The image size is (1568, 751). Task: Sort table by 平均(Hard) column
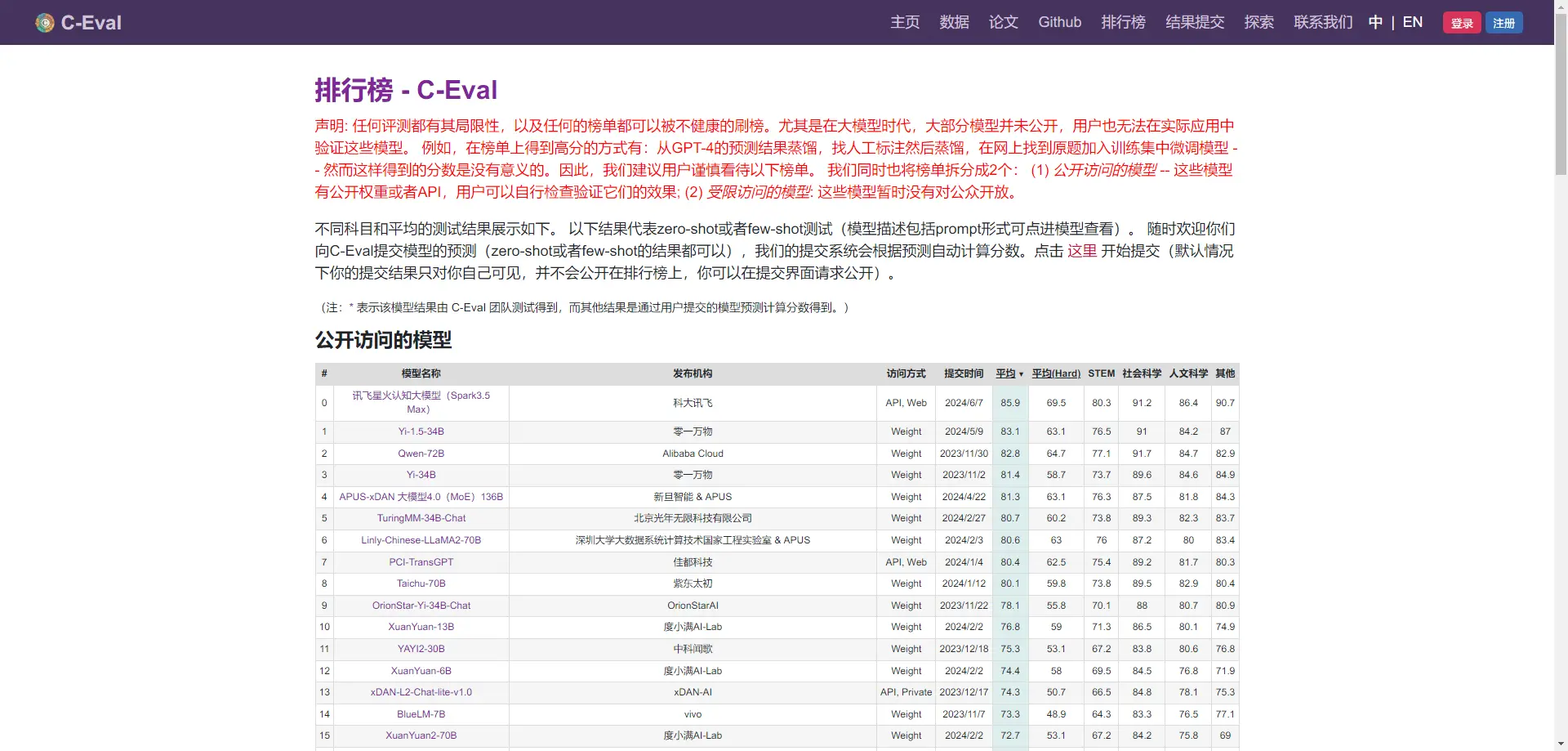click(1056, 373)
